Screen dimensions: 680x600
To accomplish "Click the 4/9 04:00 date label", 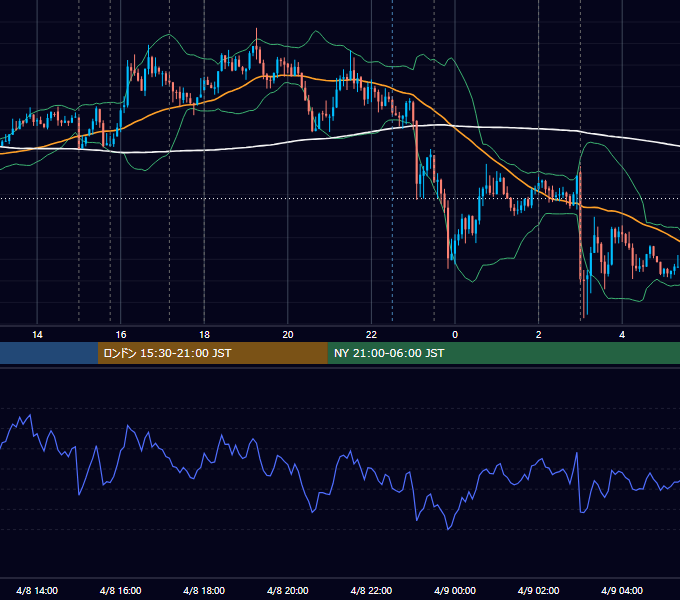I will [622, 590].
